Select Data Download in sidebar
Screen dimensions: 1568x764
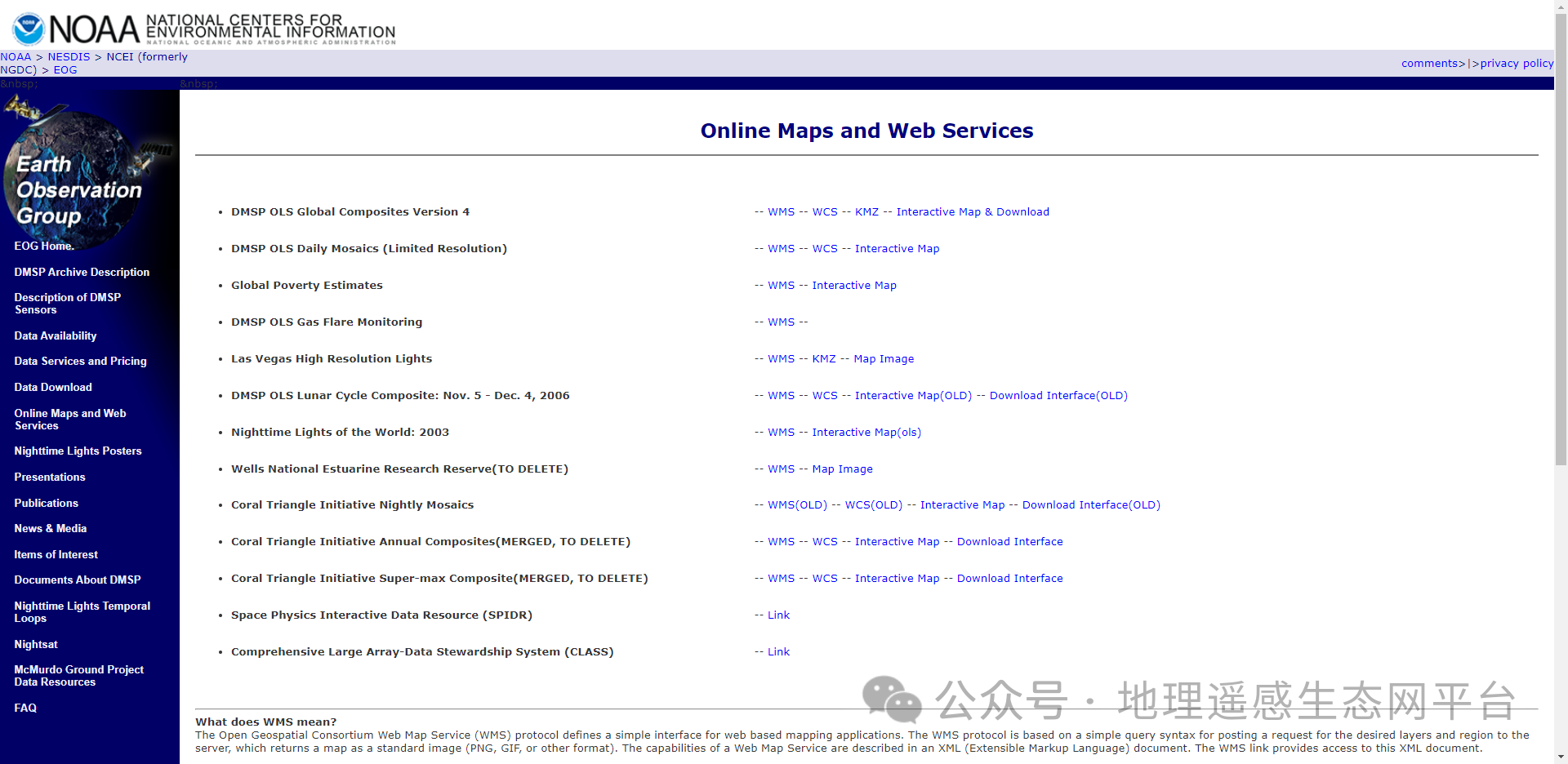[x=53, y=387]
